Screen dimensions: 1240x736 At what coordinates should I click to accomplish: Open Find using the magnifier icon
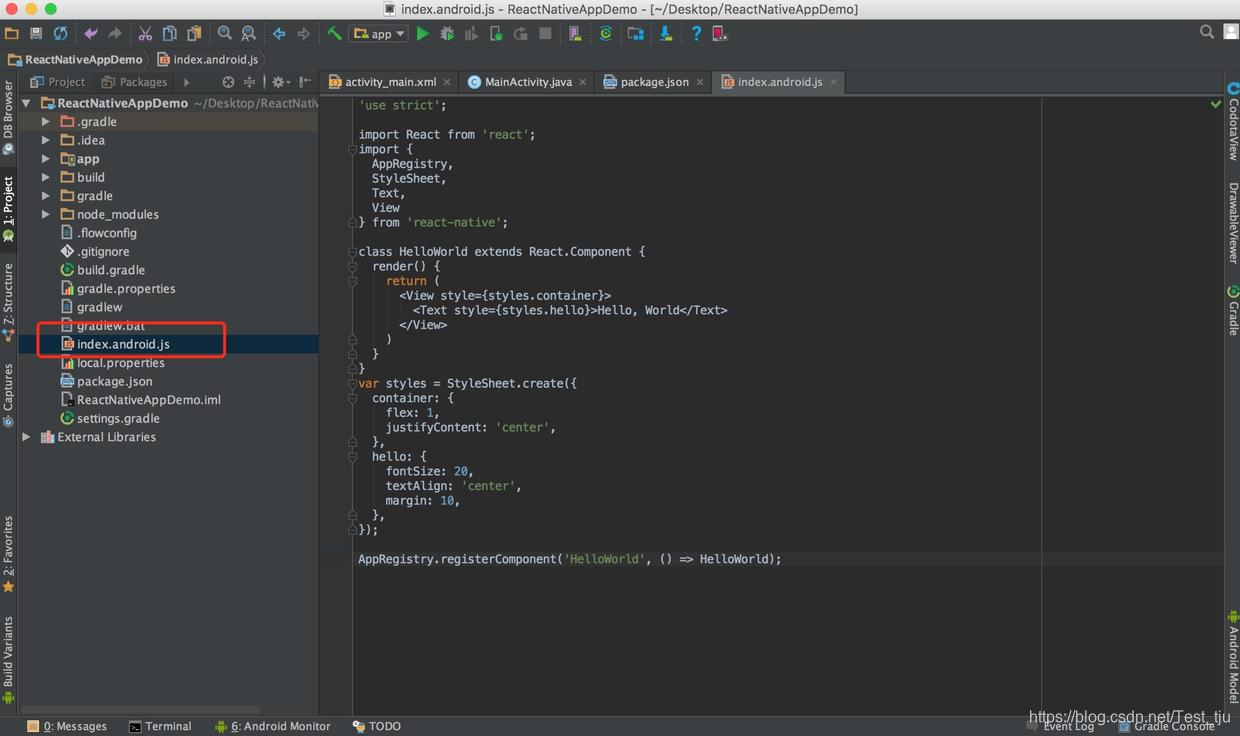click(225, 33)
